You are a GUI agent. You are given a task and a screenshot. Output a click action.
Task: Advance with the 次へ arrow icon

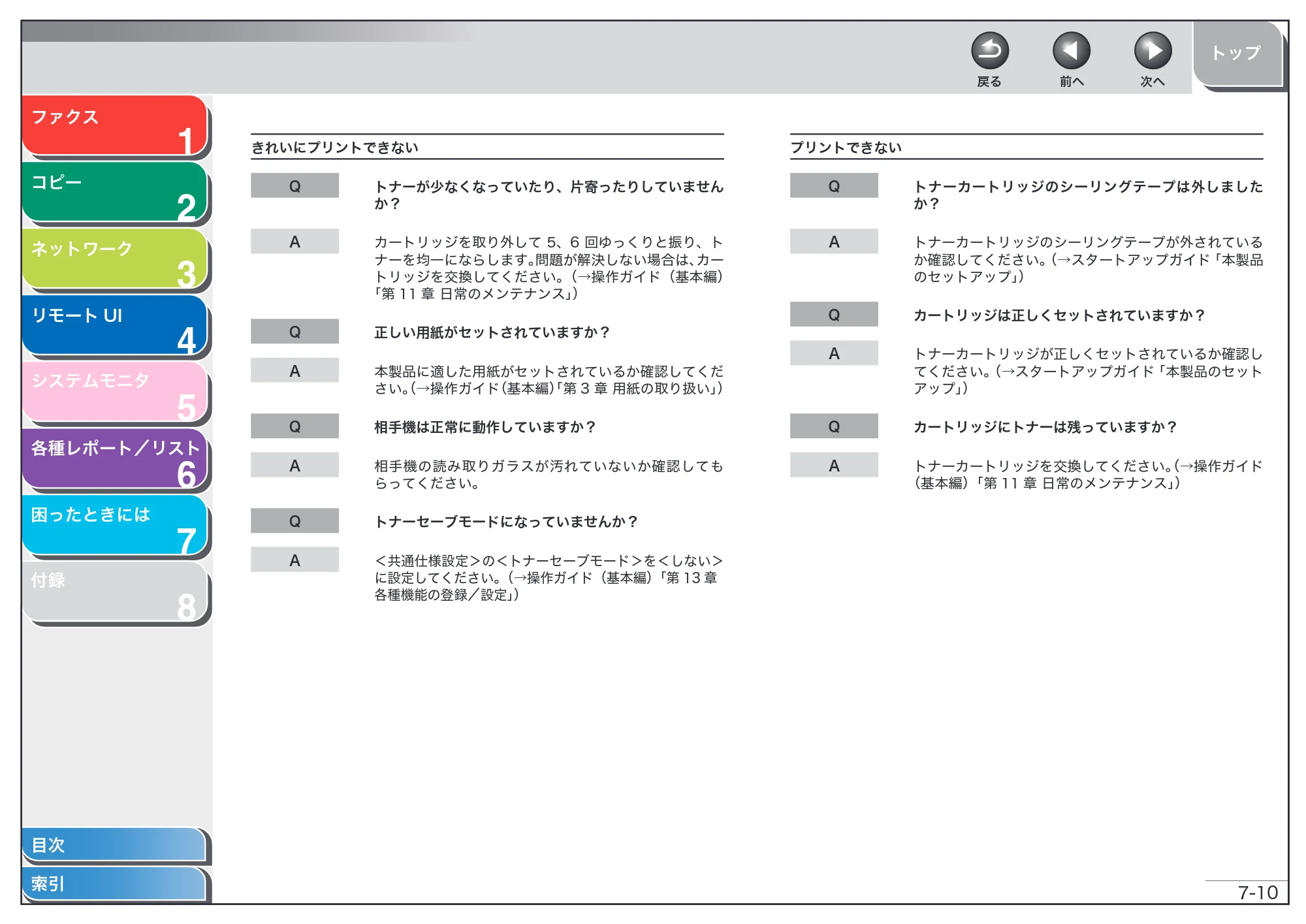point(1153,51)
